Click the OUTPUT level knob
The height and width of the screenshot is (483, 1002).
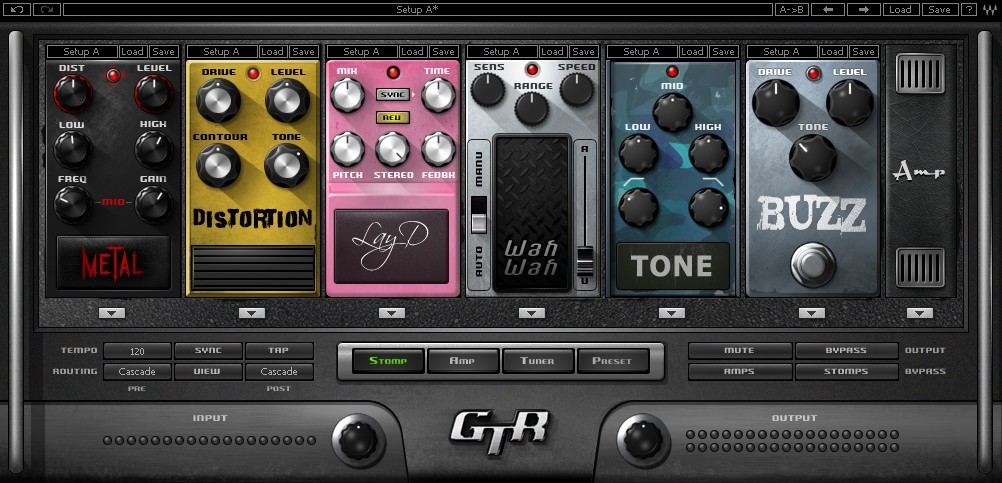click(x=644, y=440)
